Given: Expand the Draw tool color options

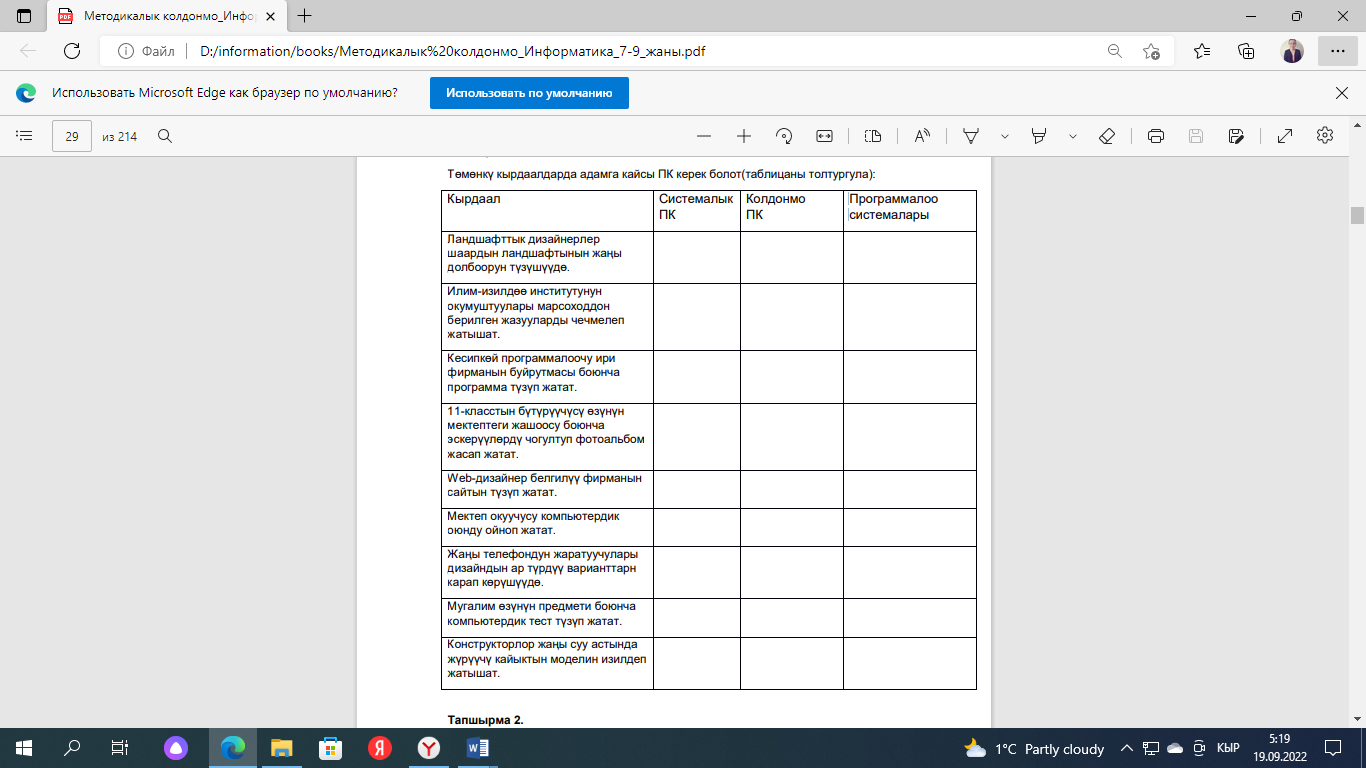Looking at the screenshot, I should coord(1005,136).
